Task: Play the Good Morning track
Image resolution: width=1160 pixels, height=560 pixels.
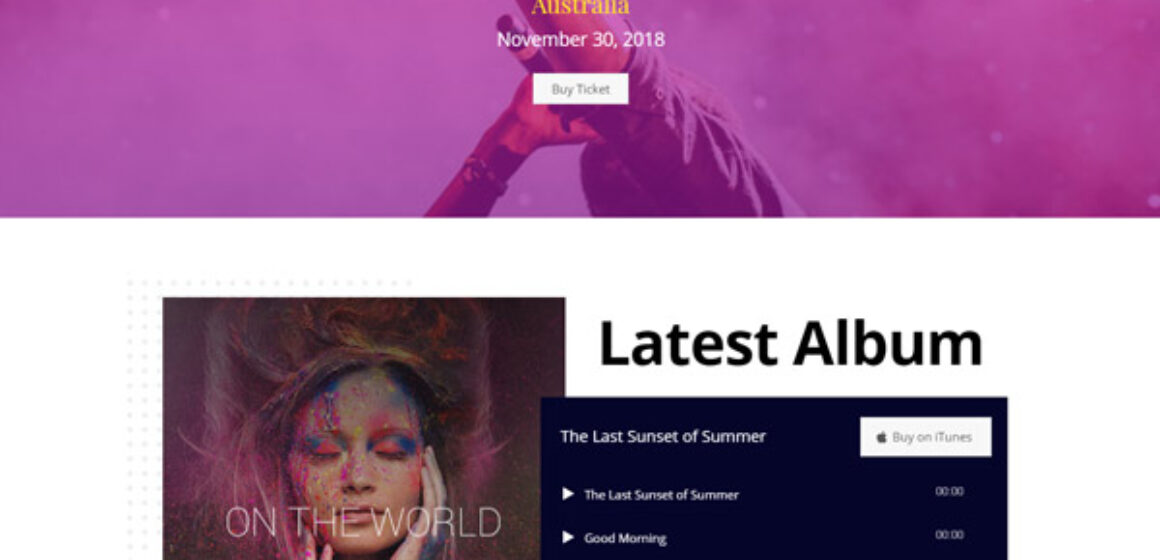Action: (568, 537)
